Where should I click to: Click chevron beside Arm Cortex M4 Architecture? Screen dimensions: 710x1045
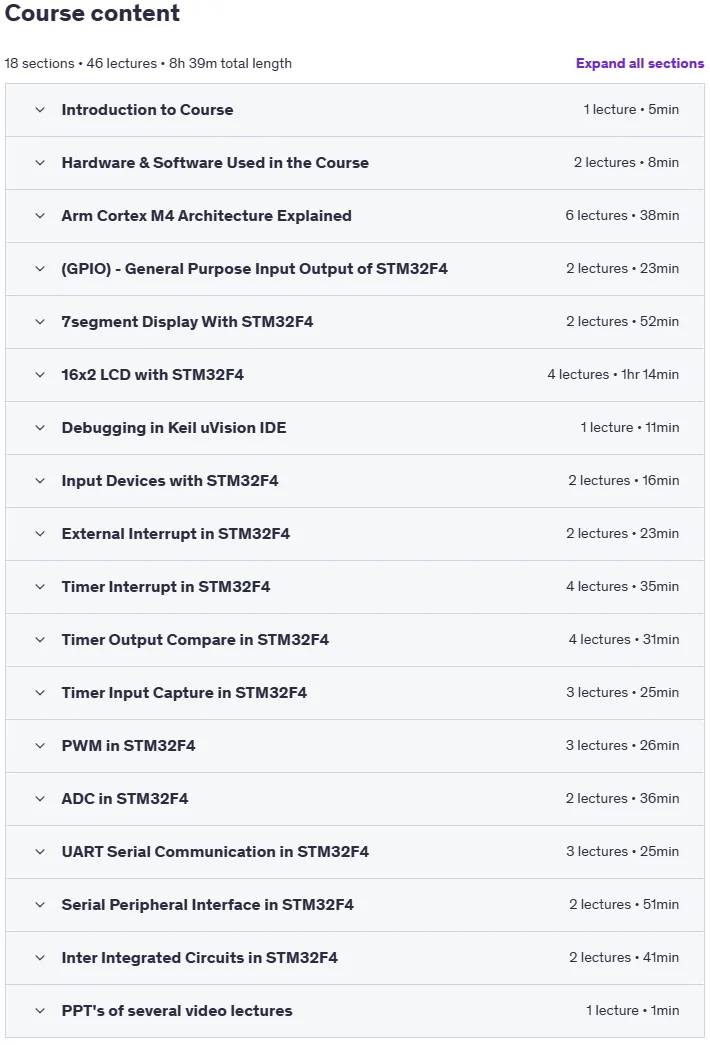[40, 216]
